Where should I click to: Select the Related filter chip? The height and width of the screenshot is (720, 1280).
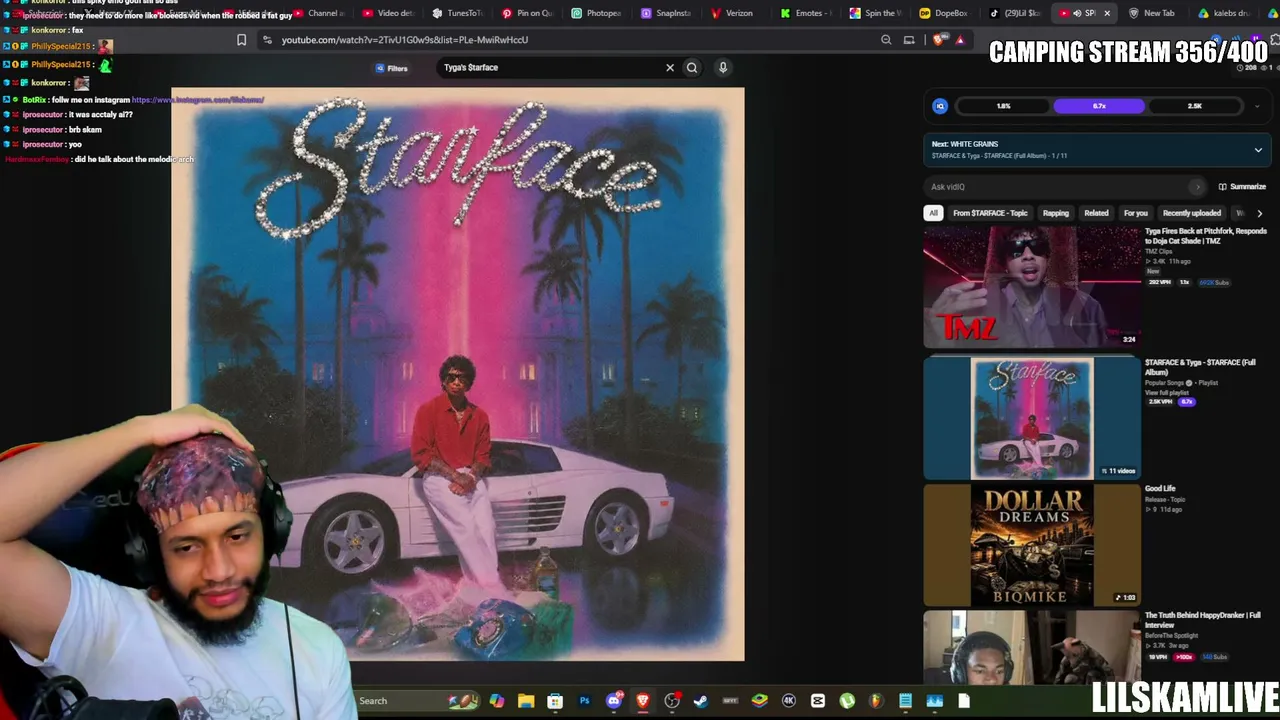(x=1096, y=213)
